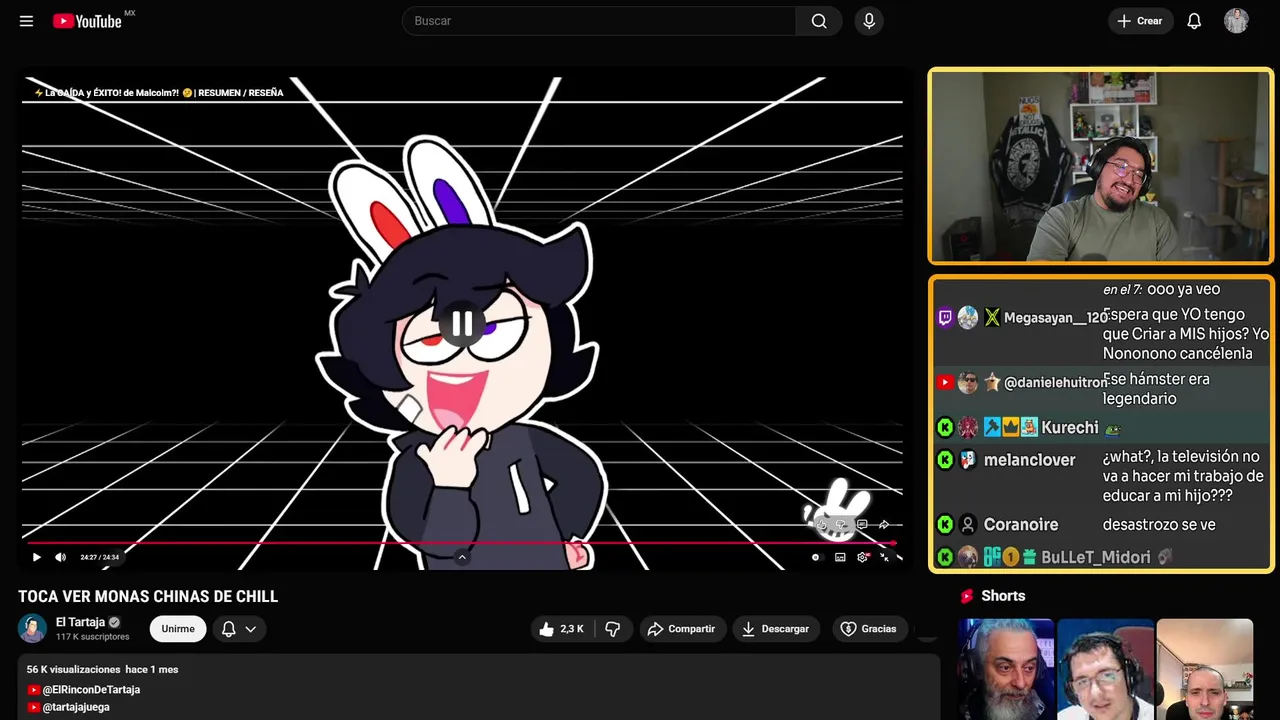Click the small play icon in player bar
This screenshot has width=1280, height=720.
point(37,557)
